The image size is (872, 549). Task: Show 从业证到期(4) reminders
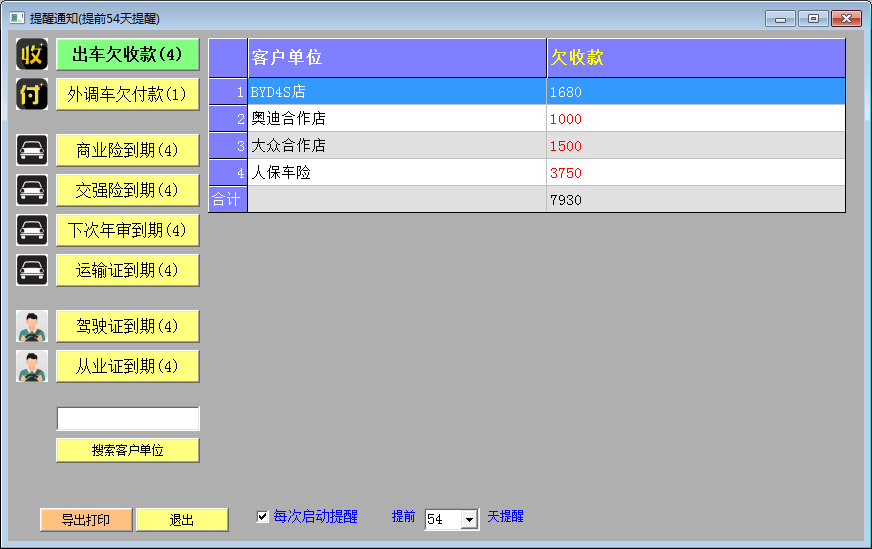(127, 366)
